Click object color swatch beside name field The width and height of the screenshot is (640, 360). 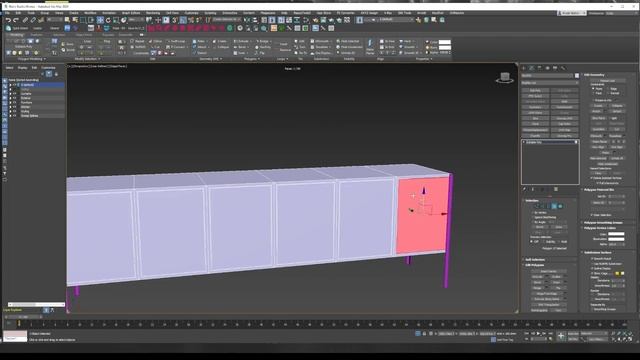[x=577, y=76]
